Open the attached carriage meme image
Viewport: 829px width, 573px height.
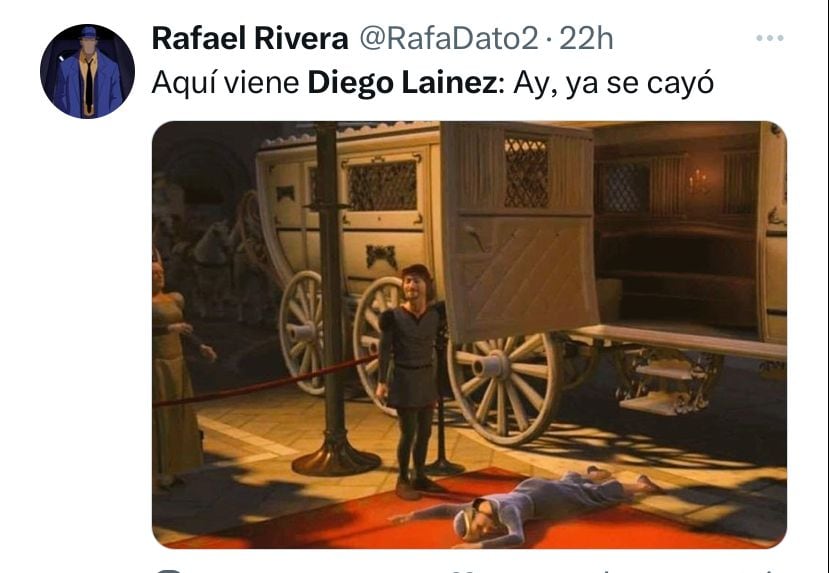pyautogui.click(x=469, y=334)
